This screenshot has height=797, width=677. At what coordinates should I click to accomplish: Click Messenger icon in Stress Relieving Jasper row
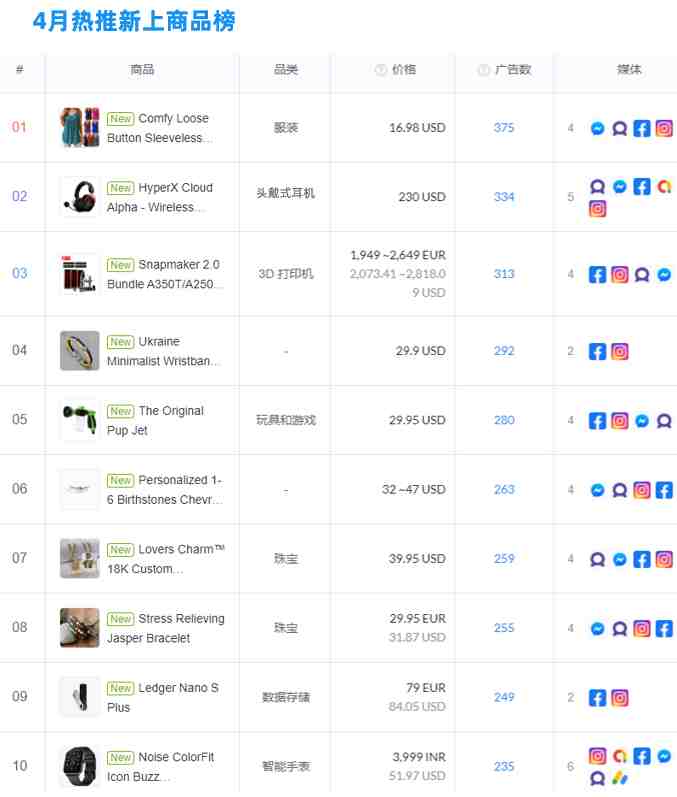pos(598,629)
